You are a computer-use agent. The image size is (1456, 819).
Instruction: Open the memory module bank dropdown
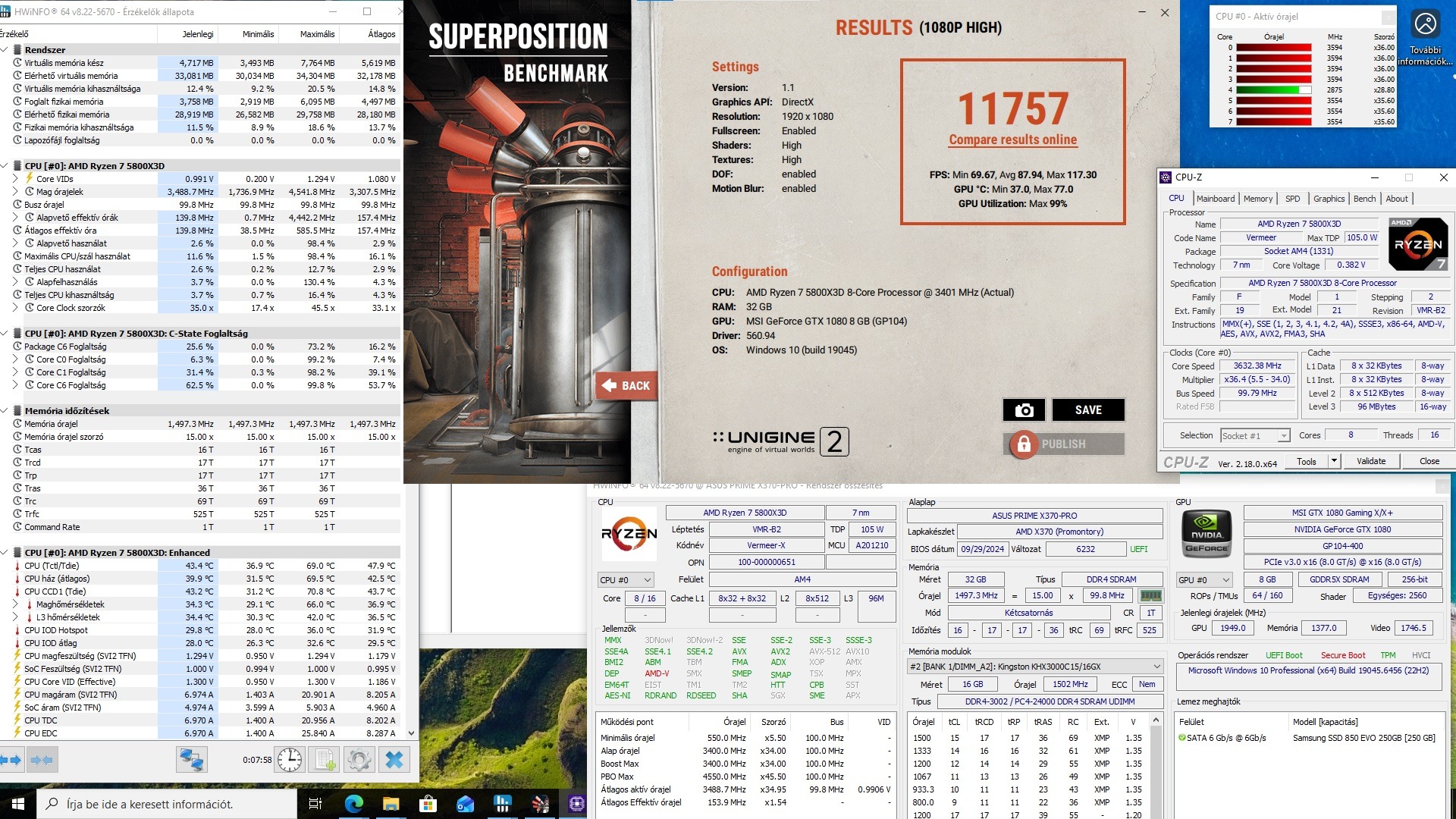click(x=1035, y=667)
